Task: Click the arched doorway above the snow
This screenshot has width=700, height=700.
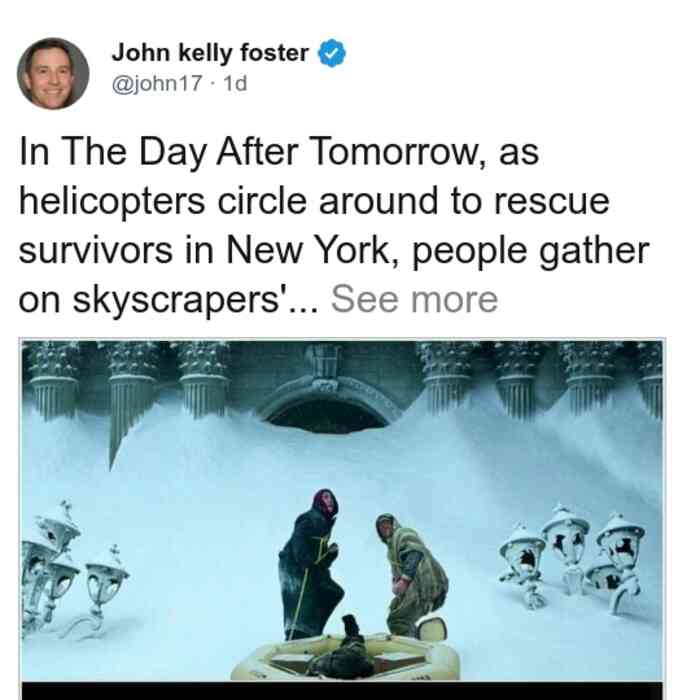Action: tap(327, 406)
